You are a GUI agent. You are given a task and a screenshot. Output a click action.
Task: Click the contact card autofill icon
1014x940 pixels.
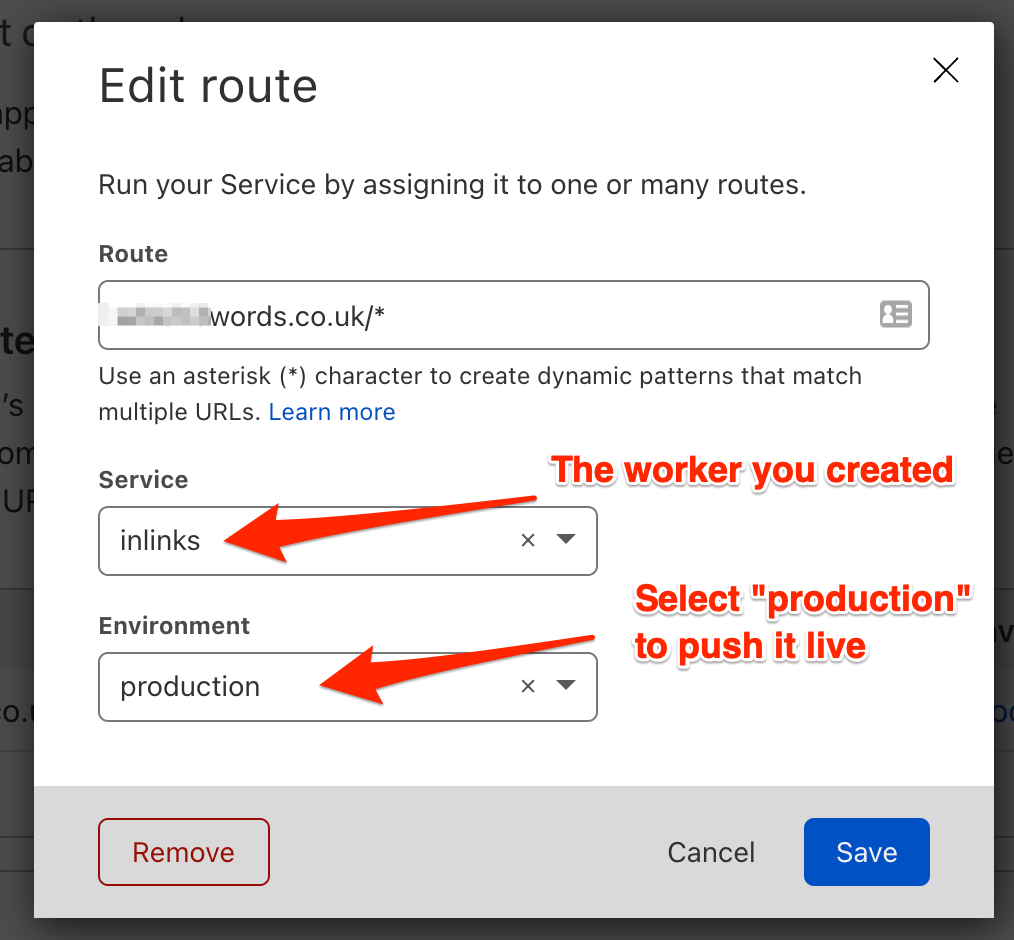(896, 315)
